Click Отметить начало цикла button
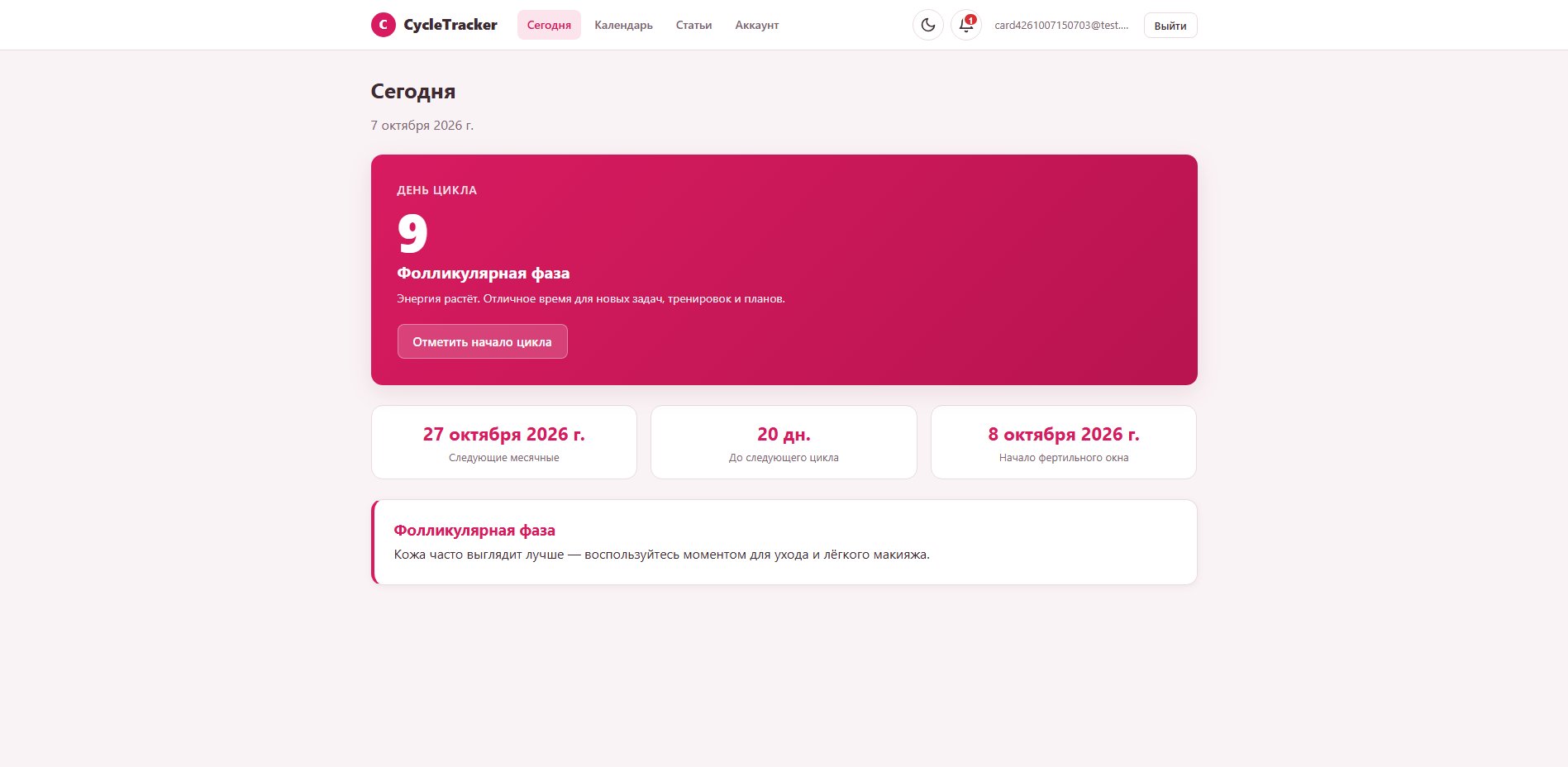The height and width of the screenshot is (767, 1568). tap(482, 341)
